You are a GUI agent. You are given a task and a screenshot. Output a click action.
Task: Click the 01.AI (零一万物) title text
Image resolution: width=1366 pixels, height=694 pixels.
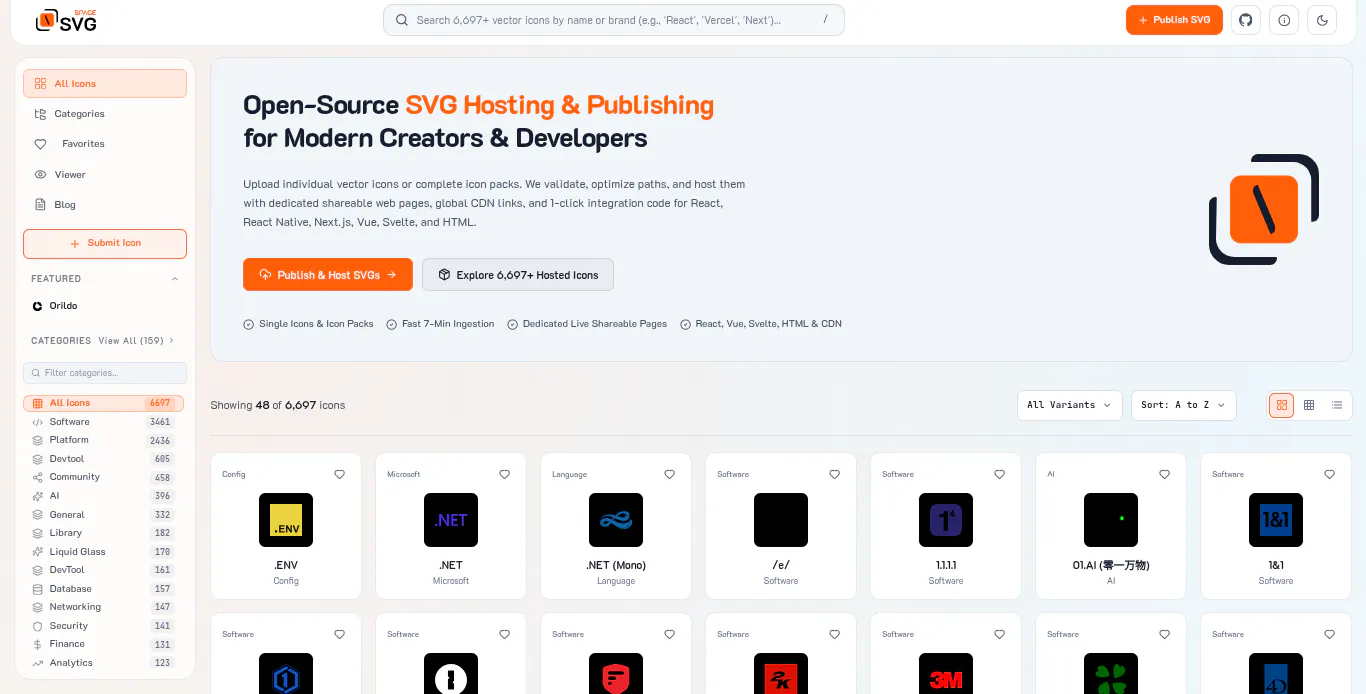[1111, 565]
